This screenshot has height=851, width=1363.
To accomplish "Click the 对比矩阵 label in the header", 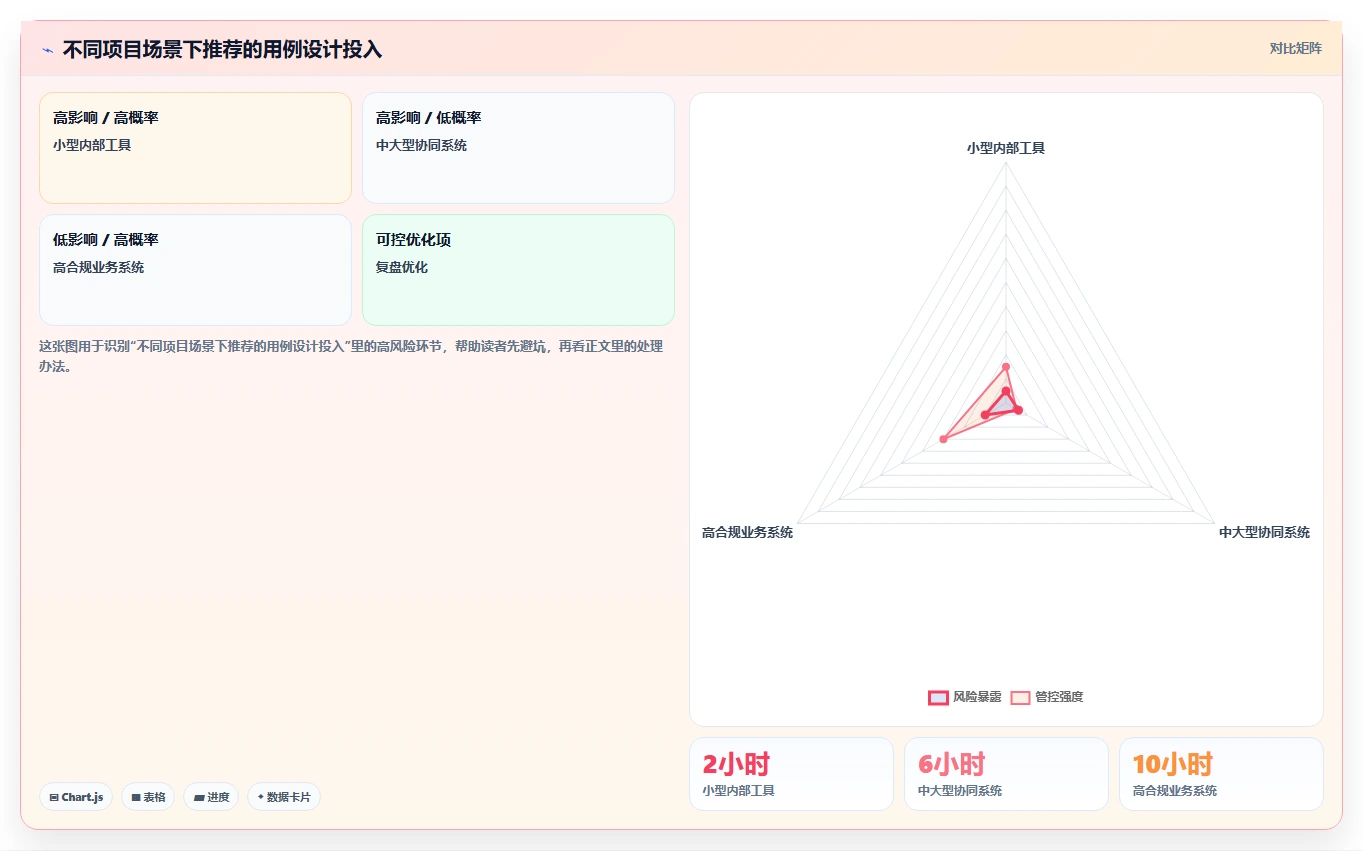I will point(1295,48).
